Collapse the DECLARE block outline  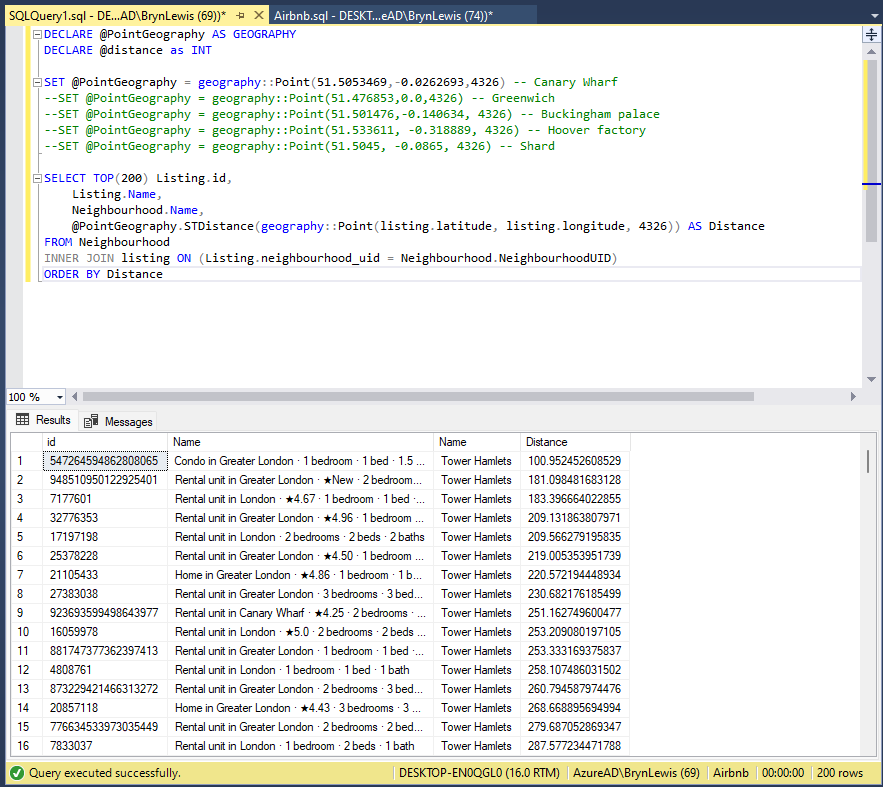[x=36, y=34]
